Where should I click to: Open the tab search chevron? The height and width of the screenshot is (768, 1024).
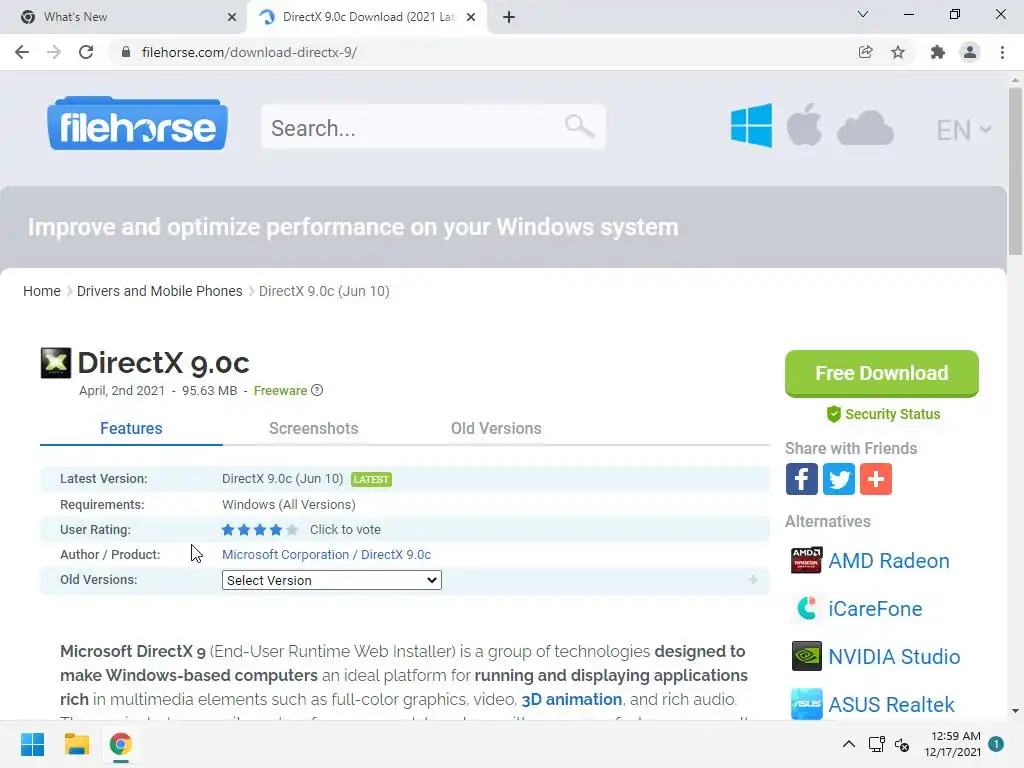pyautogui.click(x=863, y=14)
